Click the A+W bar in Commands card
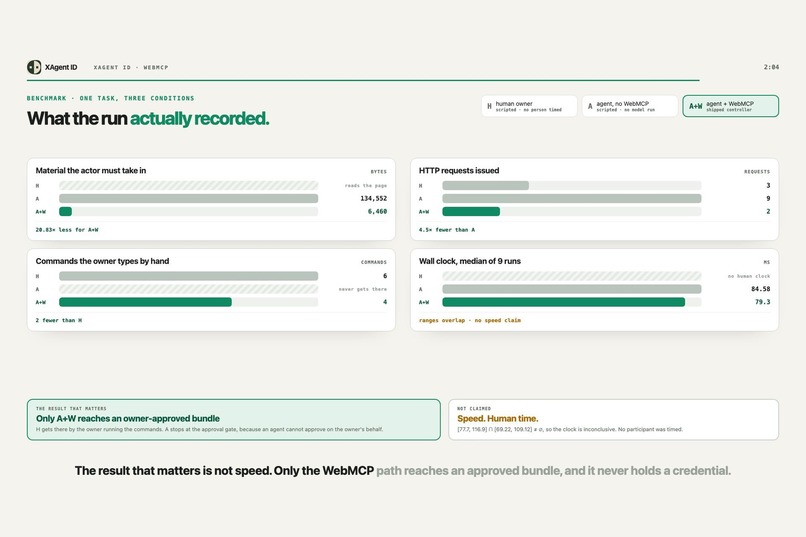Viewport: 806px width, 537px height. coord(145,302)
